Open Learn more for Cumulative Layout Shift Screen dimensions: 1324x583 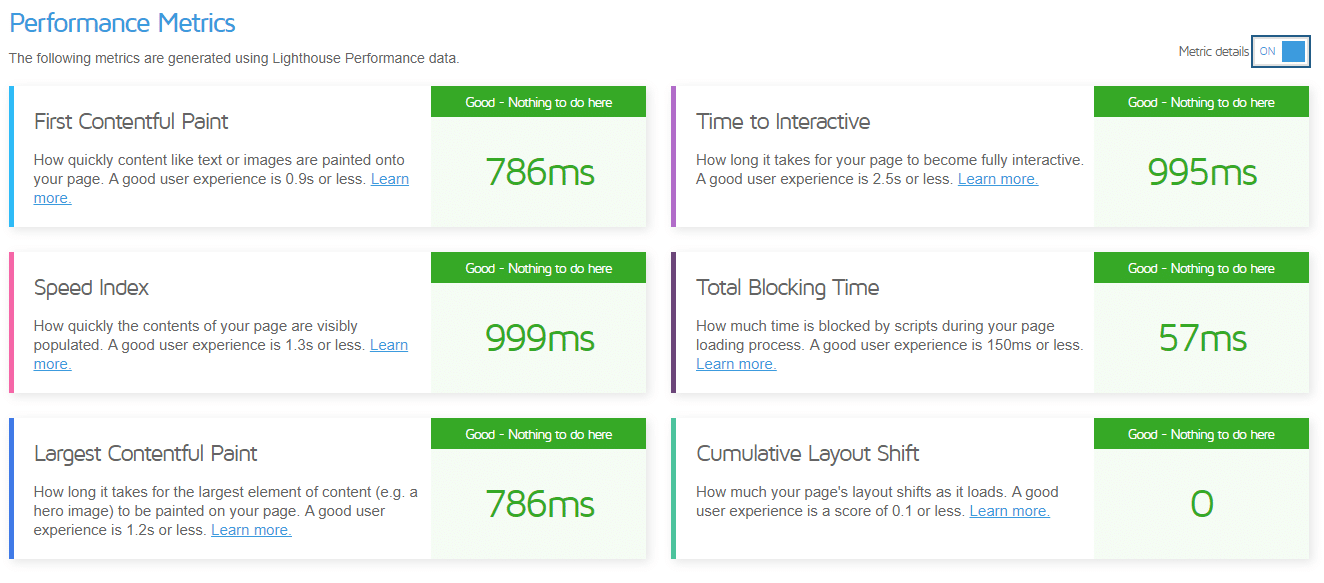click(1009, 510)
